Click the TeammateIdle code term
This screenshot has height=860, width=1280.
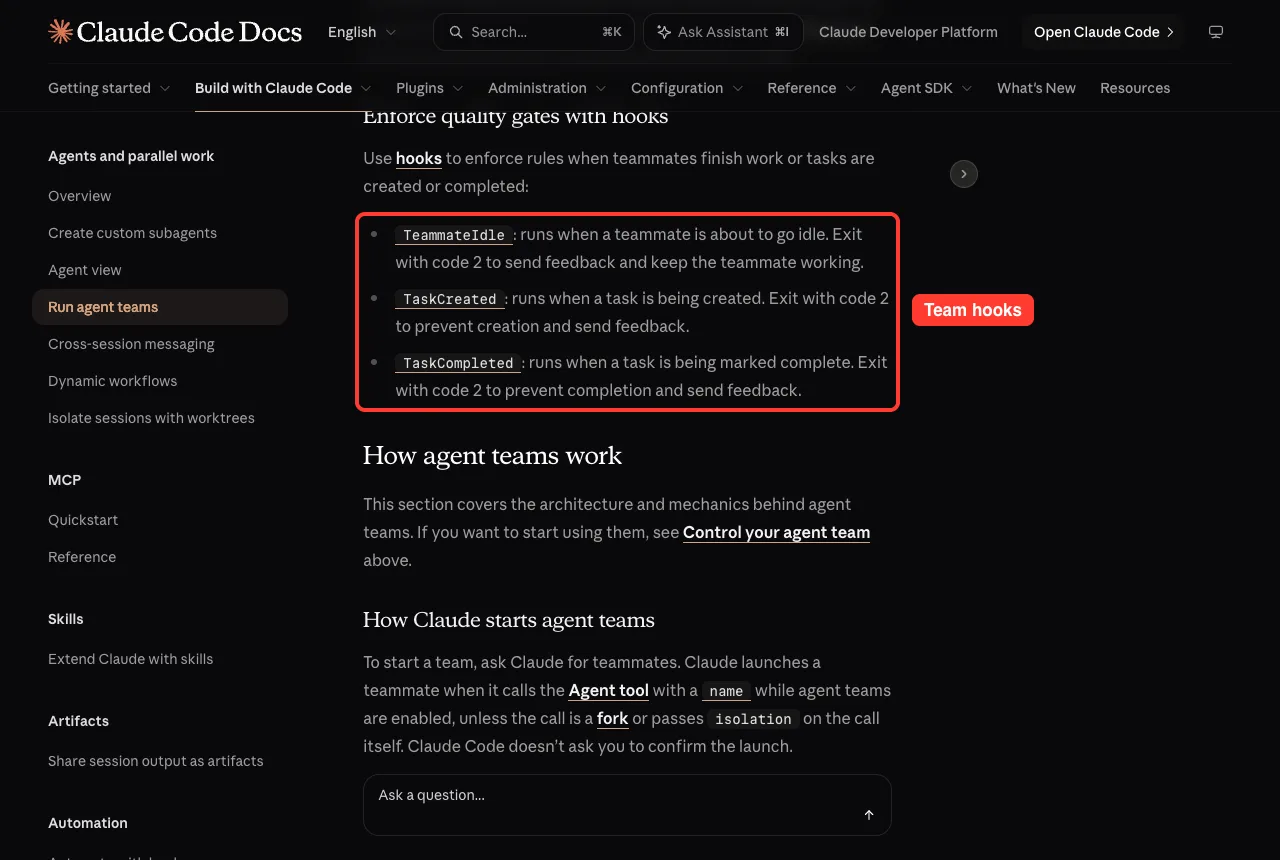coord(454,235)
